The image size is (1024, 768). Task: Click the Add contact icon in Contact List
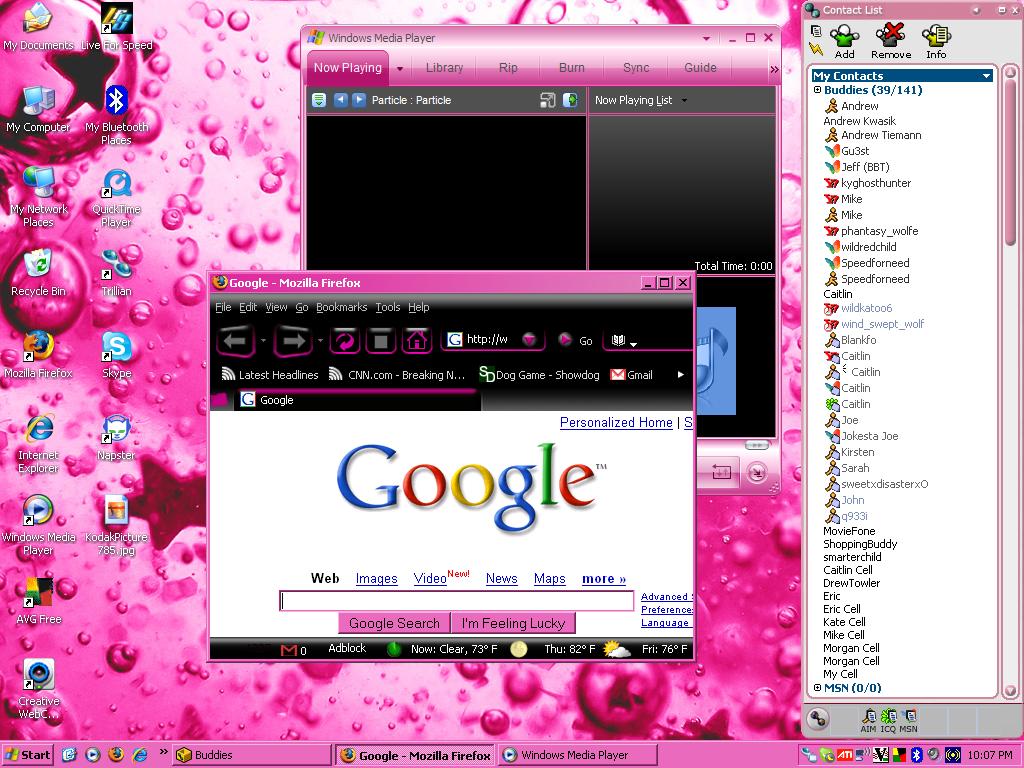844,41
